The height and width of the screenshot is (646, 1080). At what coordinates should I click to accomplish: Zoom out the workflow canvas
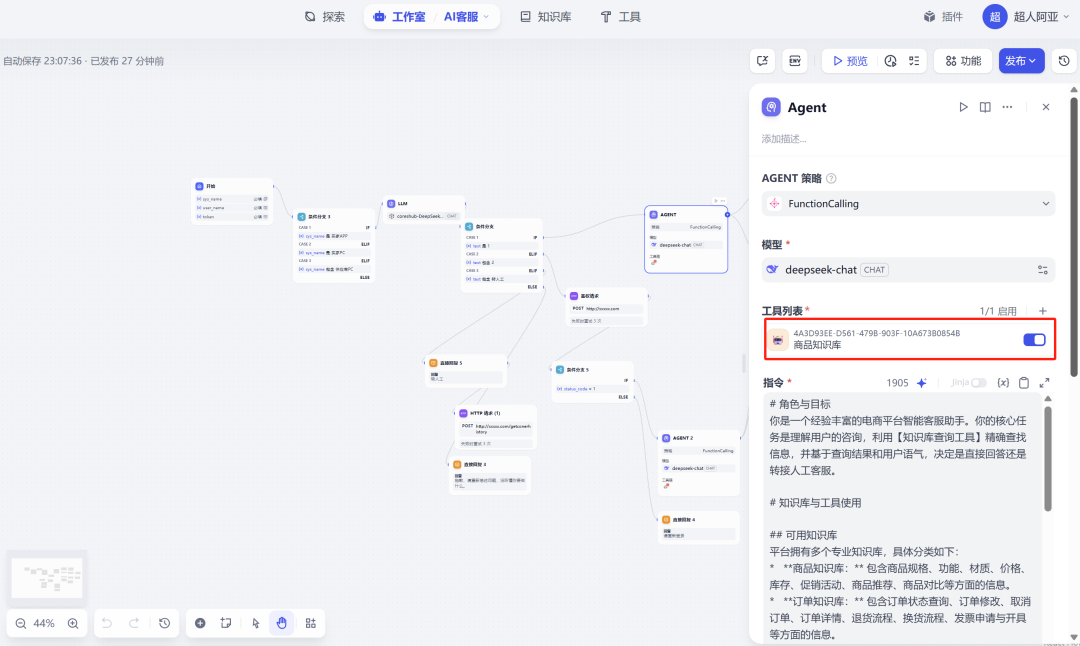click(21, 623)
